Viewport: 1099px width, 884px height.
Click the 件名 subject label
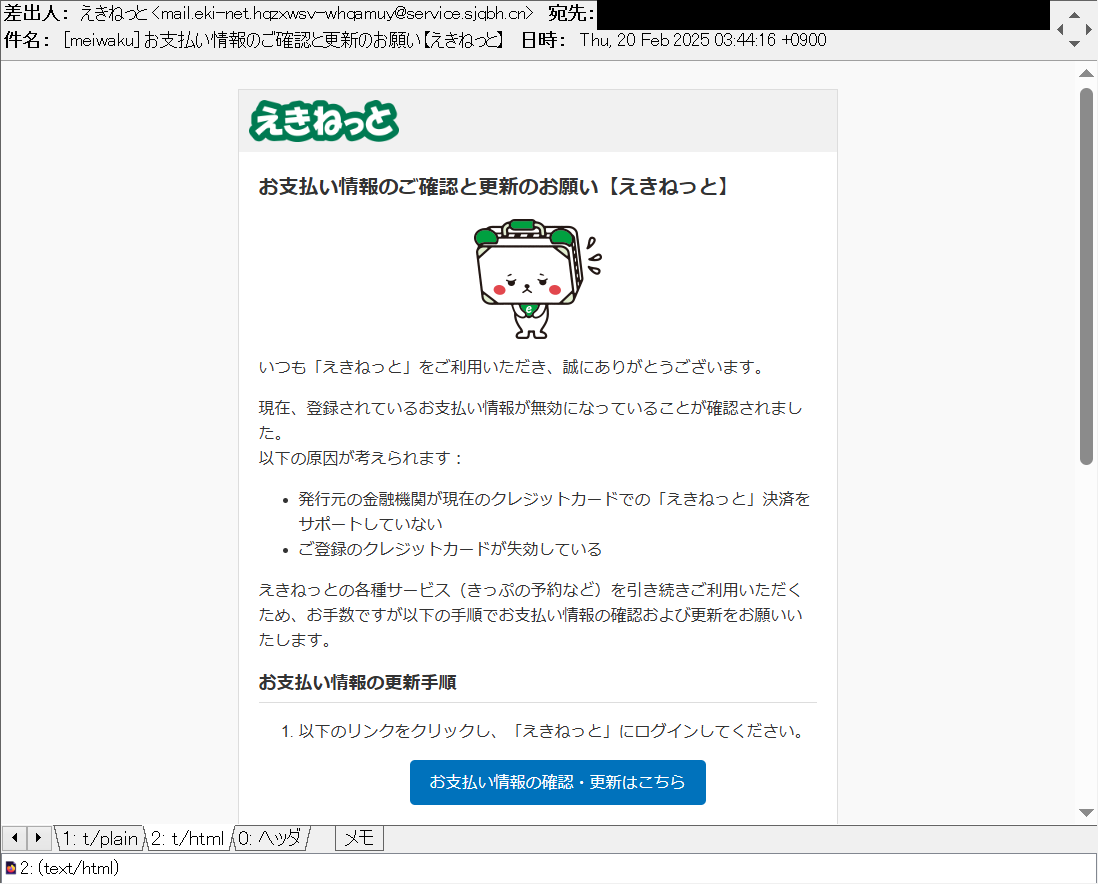27,40
